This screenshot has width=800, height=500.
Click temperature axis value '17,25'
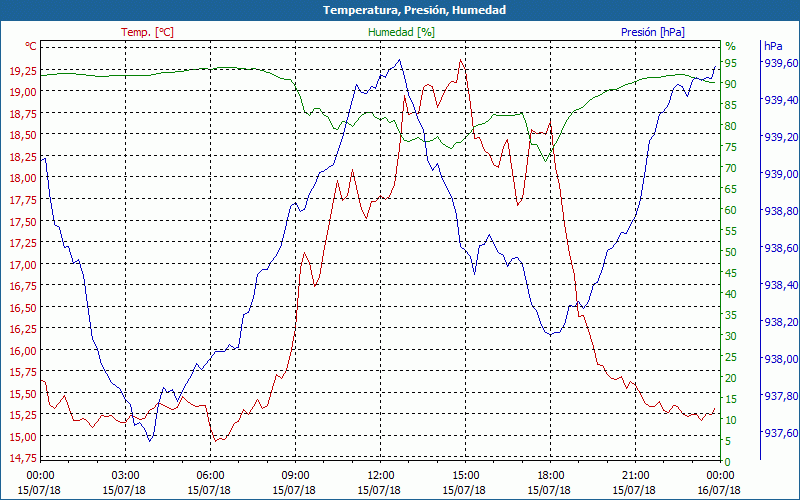point(23,243)
